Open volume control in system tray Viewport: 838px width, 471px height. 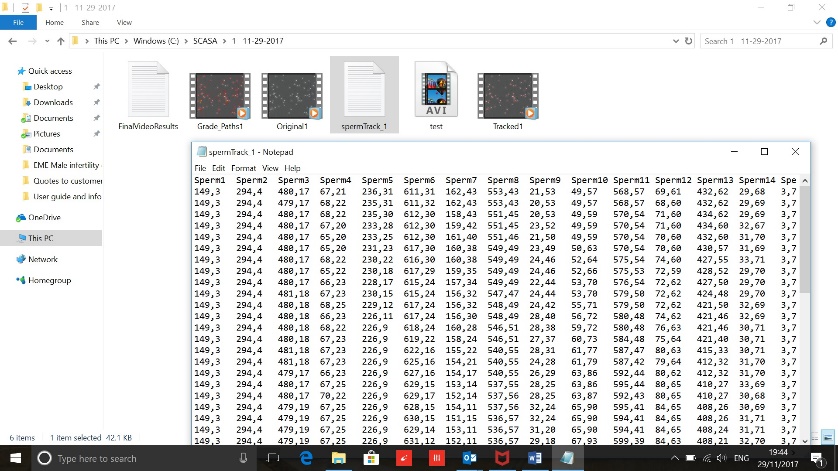[722, 458]
